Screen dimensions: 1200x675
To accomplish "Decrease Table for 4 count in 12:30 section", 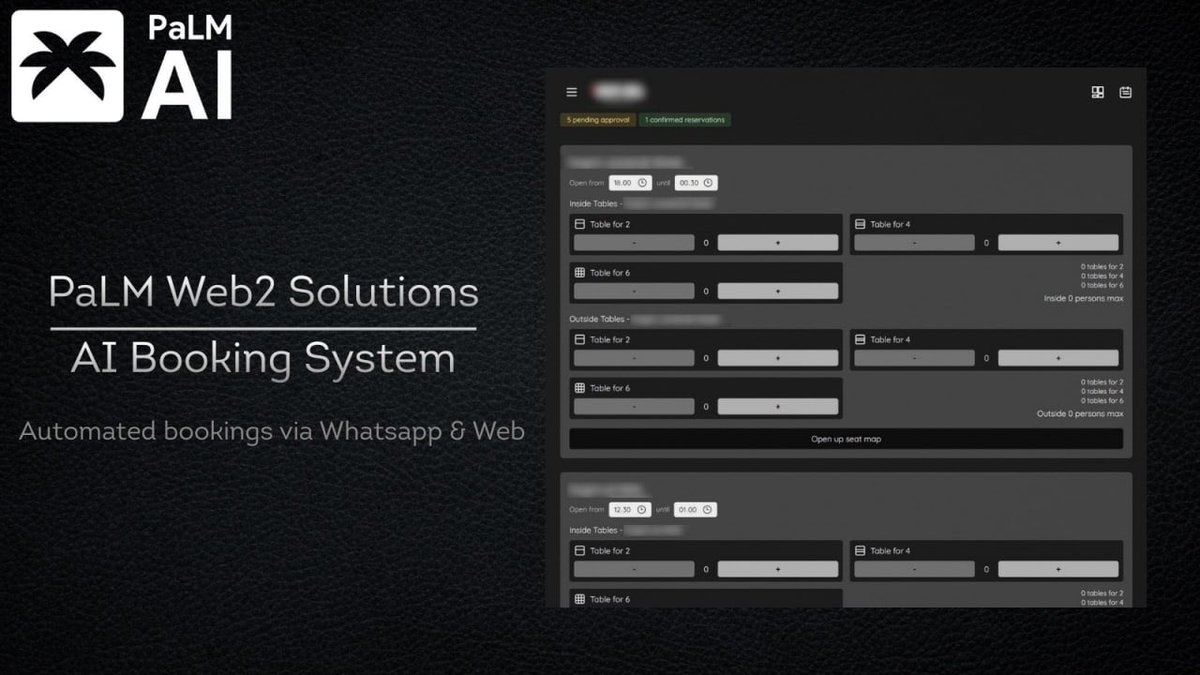I will click(x=914, y=569).
